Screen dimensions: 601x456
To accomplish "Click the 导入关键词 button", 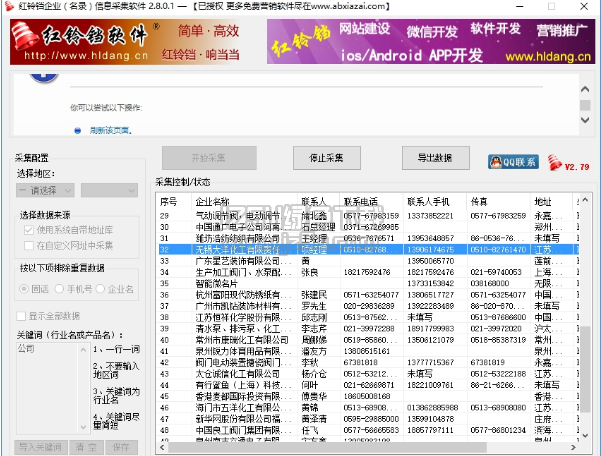I will 41,447.
